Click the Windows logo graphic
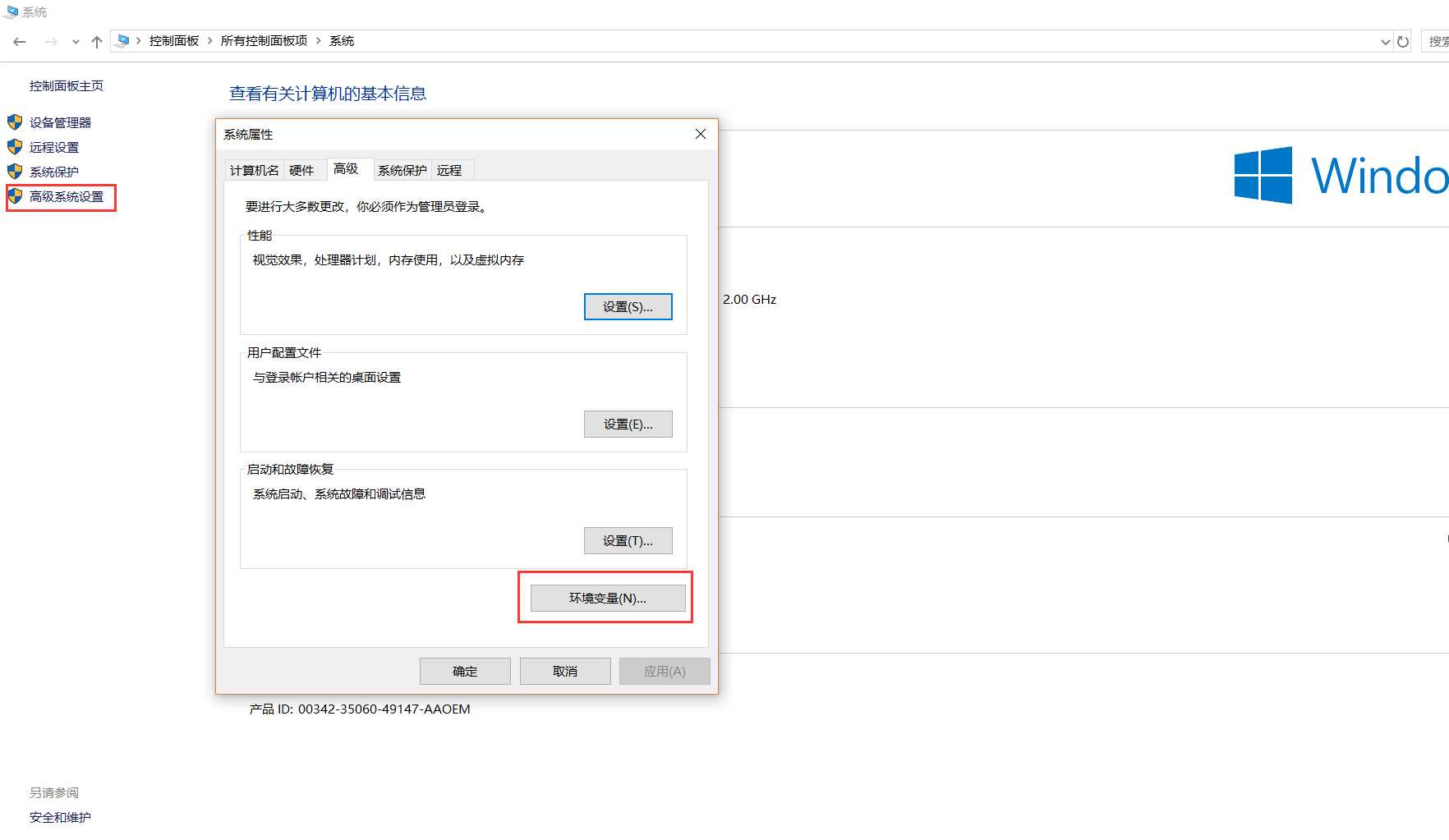The width and height of the screenshot is (1449, 840). tap(1263, 175)
